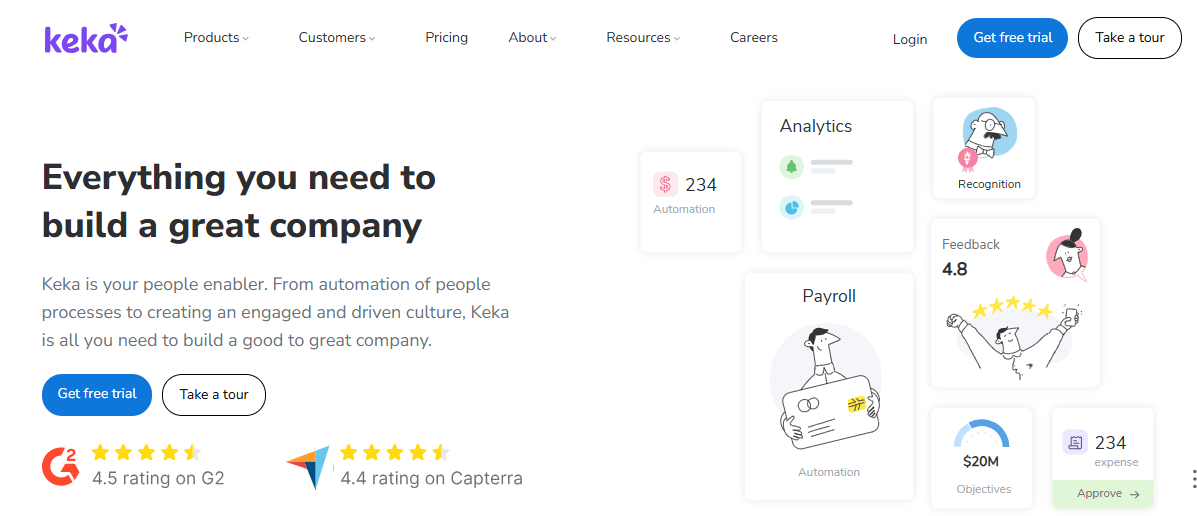The image size is (1197, 516).
Task: Click hero Take a tour button
Action: pyautogui.click(x=215, y=395)
